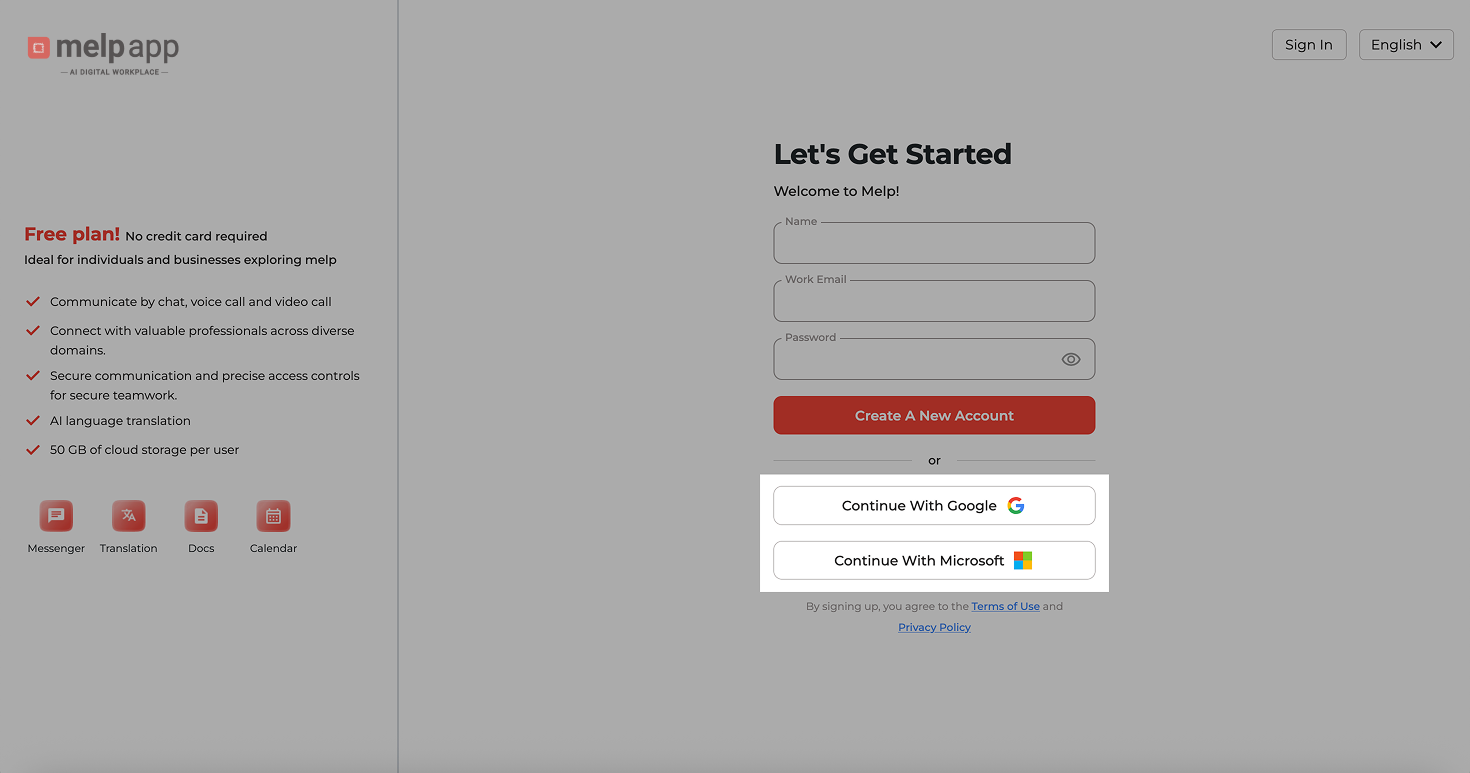Click the red checkmark beside AI language translation
Image resolution: width=1470 pixels, height=773 pixels.
tap(32, 420)
